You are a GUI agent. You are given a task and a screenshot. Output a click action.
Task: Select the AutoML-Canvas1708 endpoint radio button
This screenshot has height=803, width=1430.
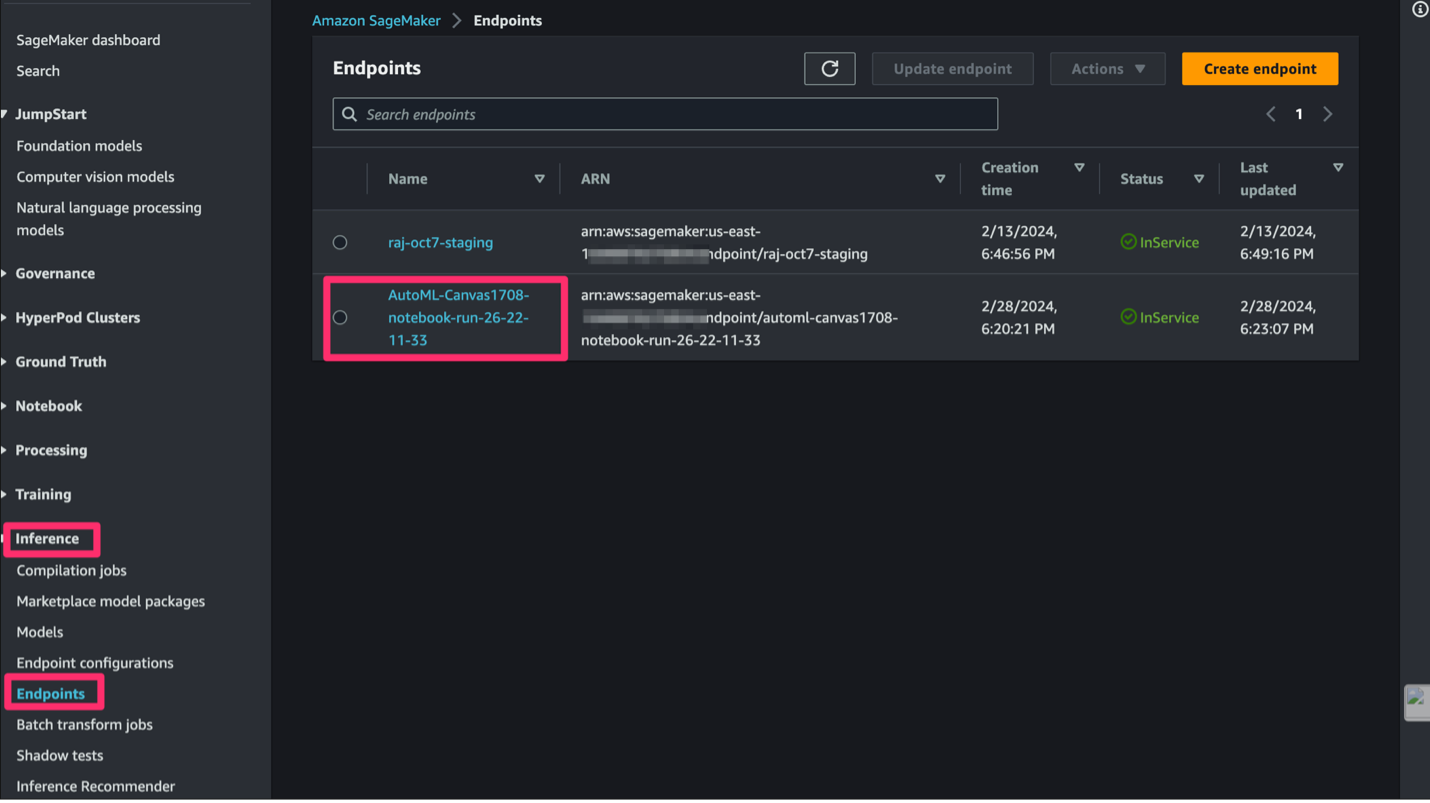340,317
